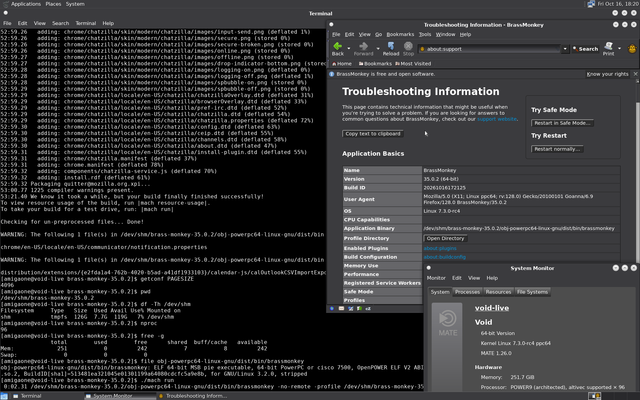This screenshot has height=400, width=640.
Task: Open BrassMonkey's Window menu
Action: [445, 34]
